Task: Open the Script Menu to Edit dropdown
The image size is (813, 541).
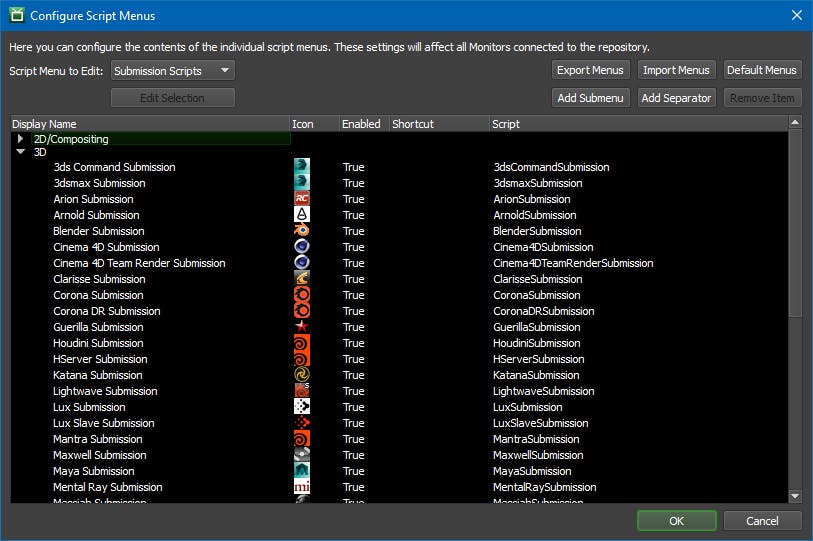Action: (173, 71)
